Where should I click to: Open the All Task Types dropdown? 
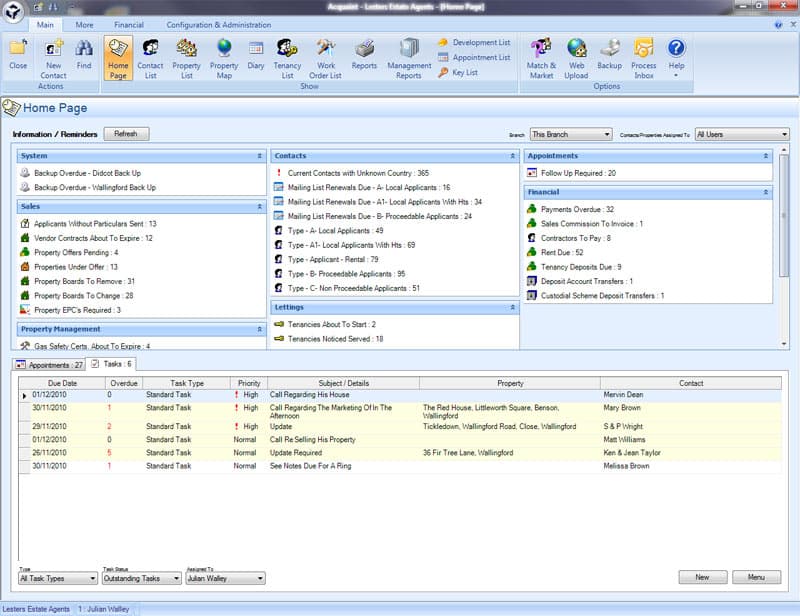coord(55,578)
